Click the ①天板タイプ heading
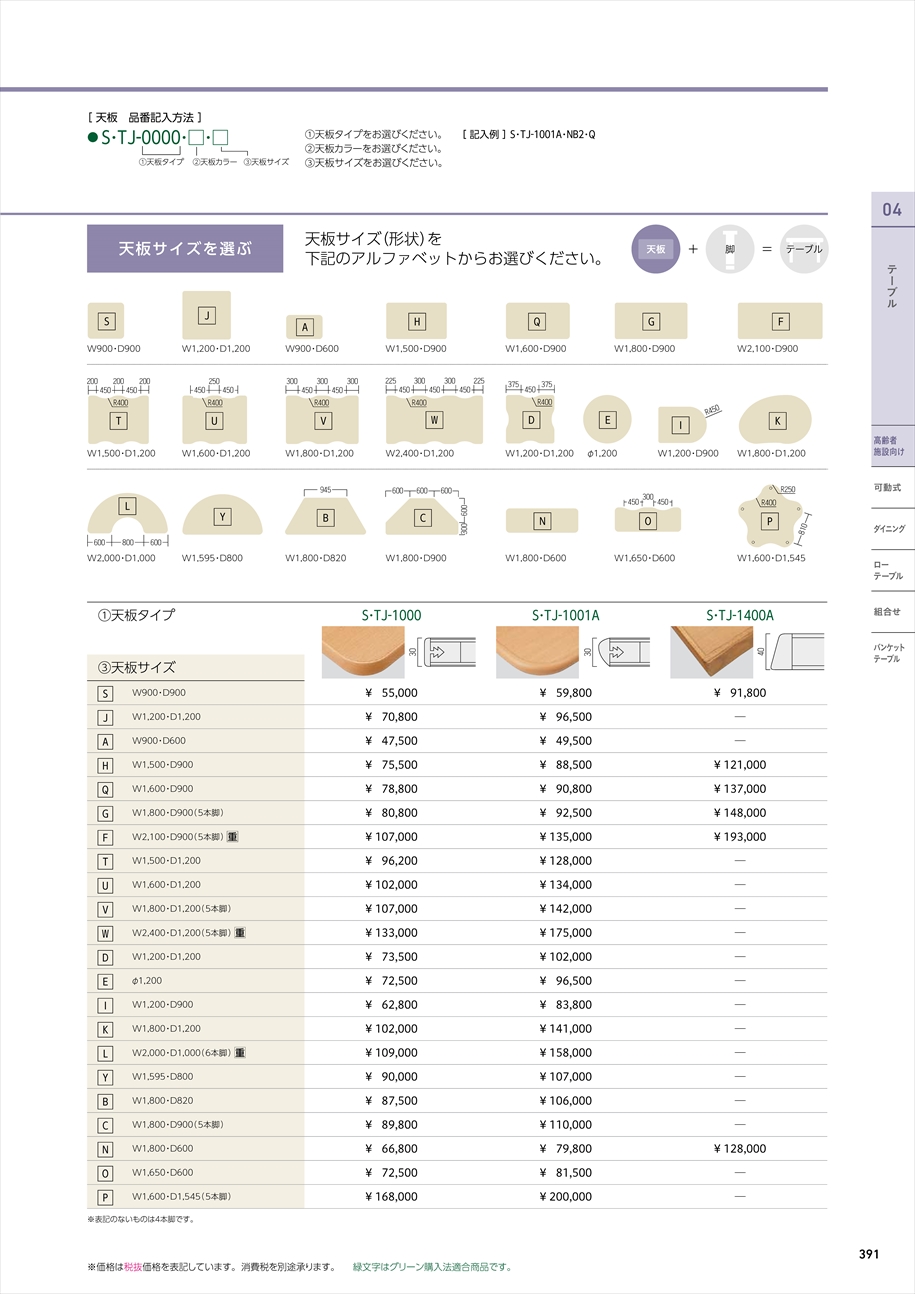The image size is (915, 1294). click(136, 616)
